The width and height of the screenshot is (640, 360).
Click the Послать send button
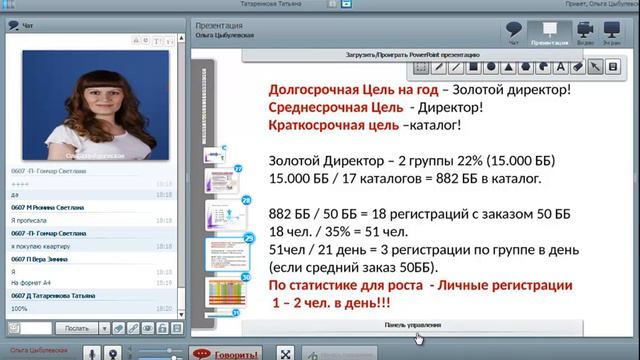click(77, 328)
